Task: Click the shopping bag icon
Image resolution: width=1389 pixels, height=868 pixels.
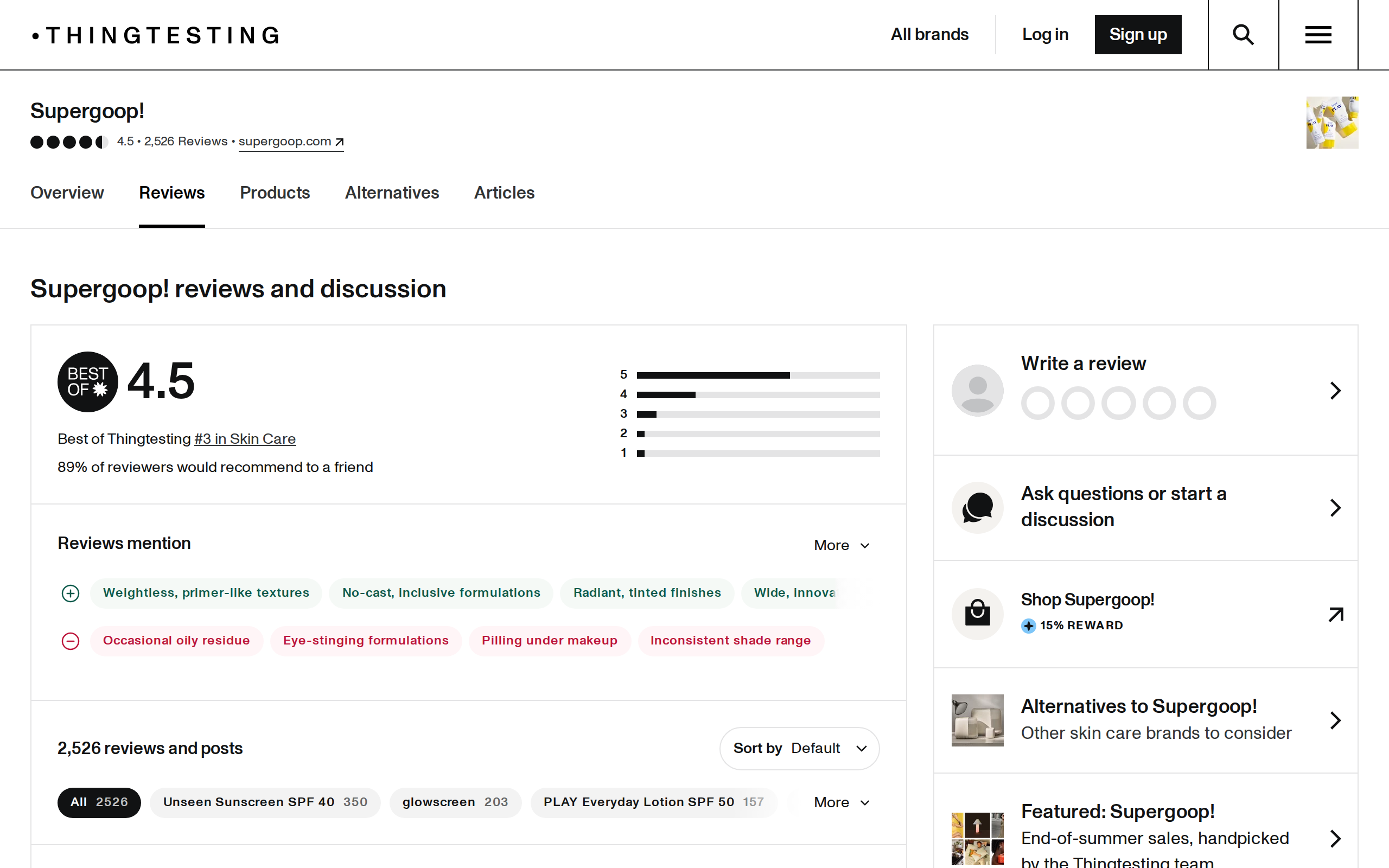Action: (978, 614)
